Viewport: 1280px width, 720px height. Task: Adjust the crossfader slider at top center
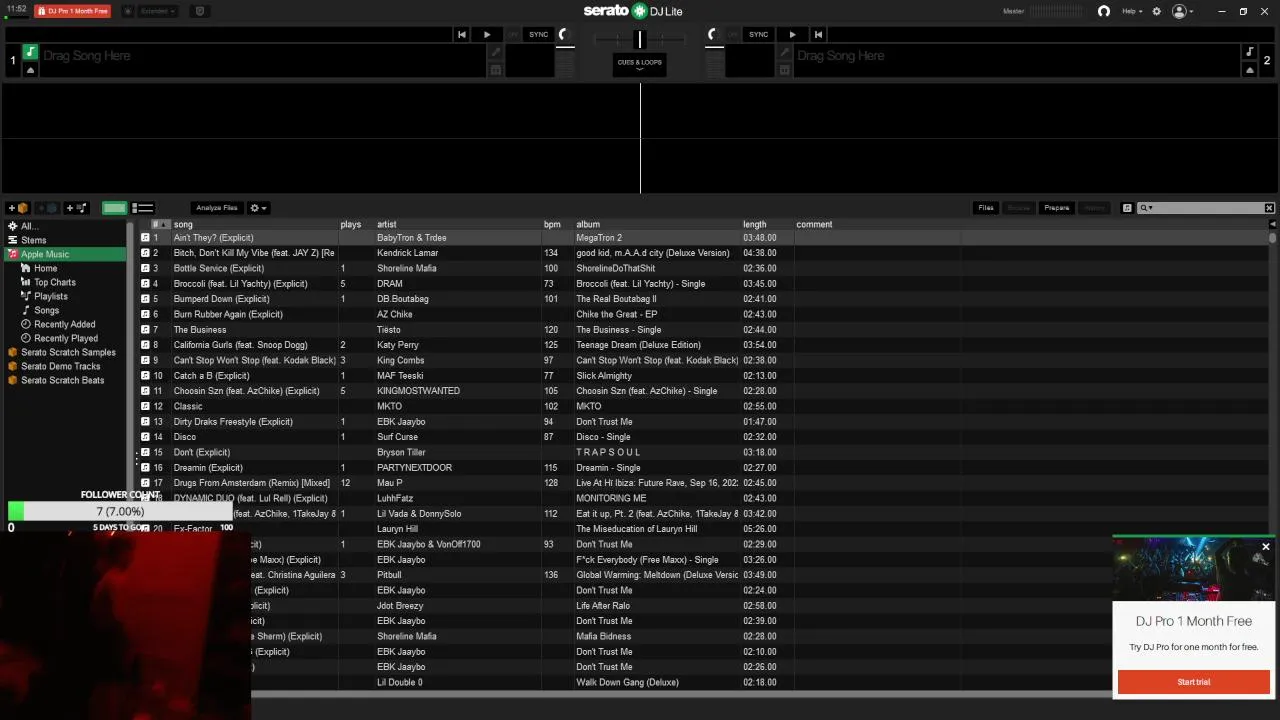(x=640, y=40)
